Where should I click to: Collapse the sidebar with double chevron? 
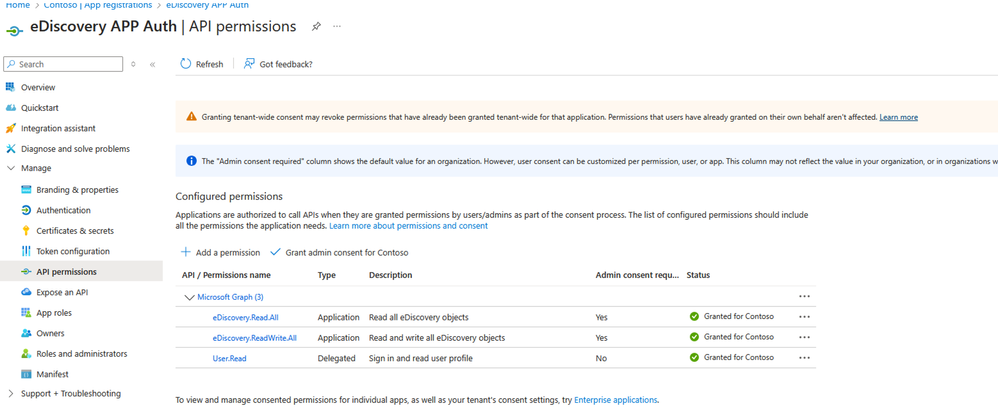(x=152, y=64)
